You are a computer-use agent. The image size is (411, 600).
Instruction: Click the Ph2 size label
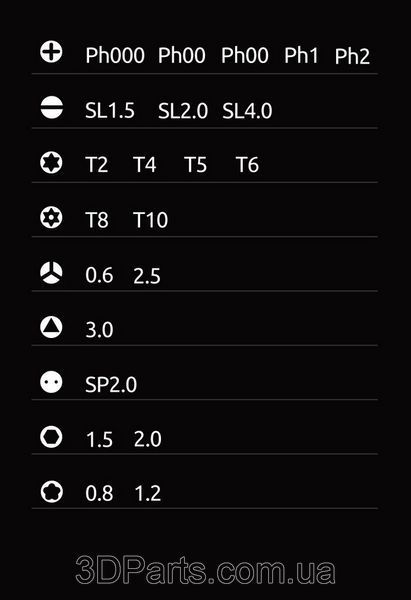point(352,57)
